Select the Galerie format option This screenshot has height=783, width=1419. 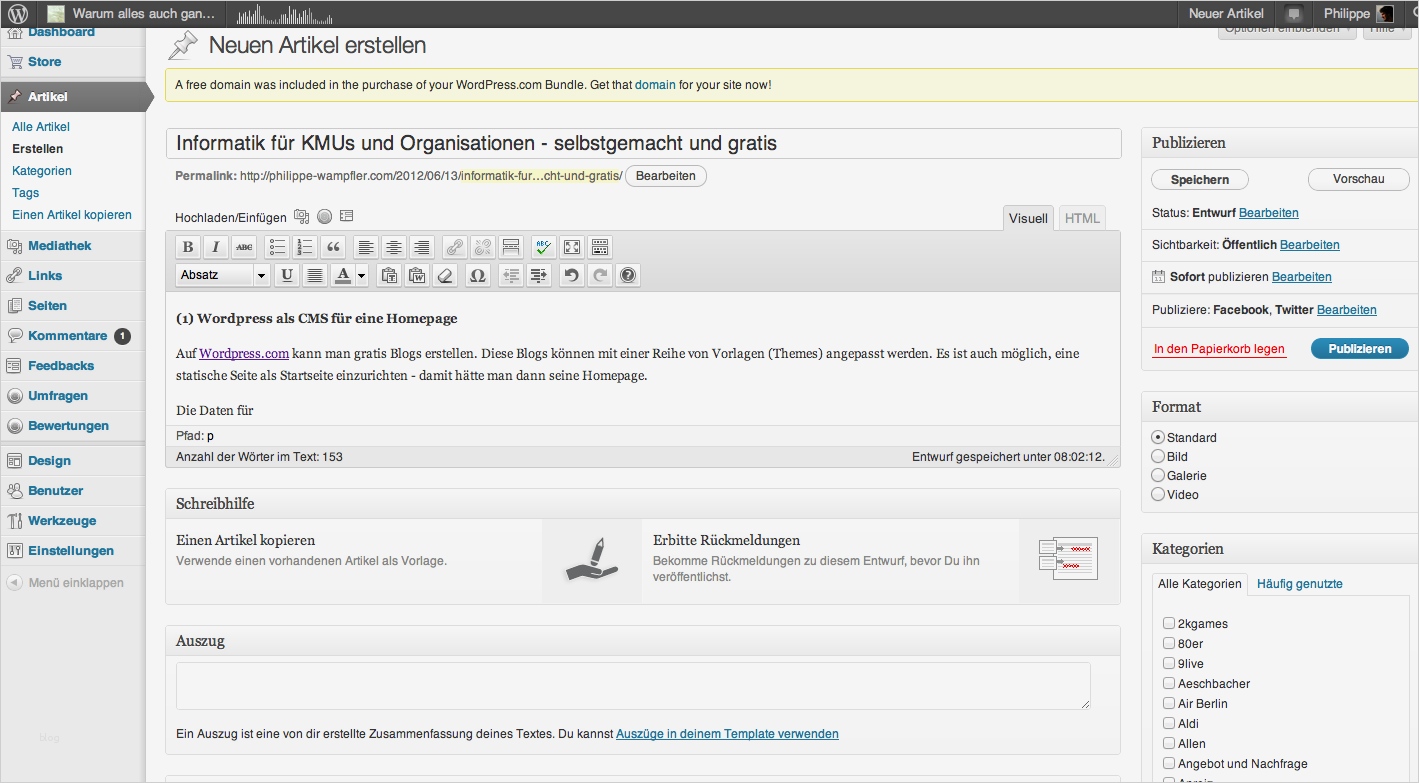[x=1158, y=475]
